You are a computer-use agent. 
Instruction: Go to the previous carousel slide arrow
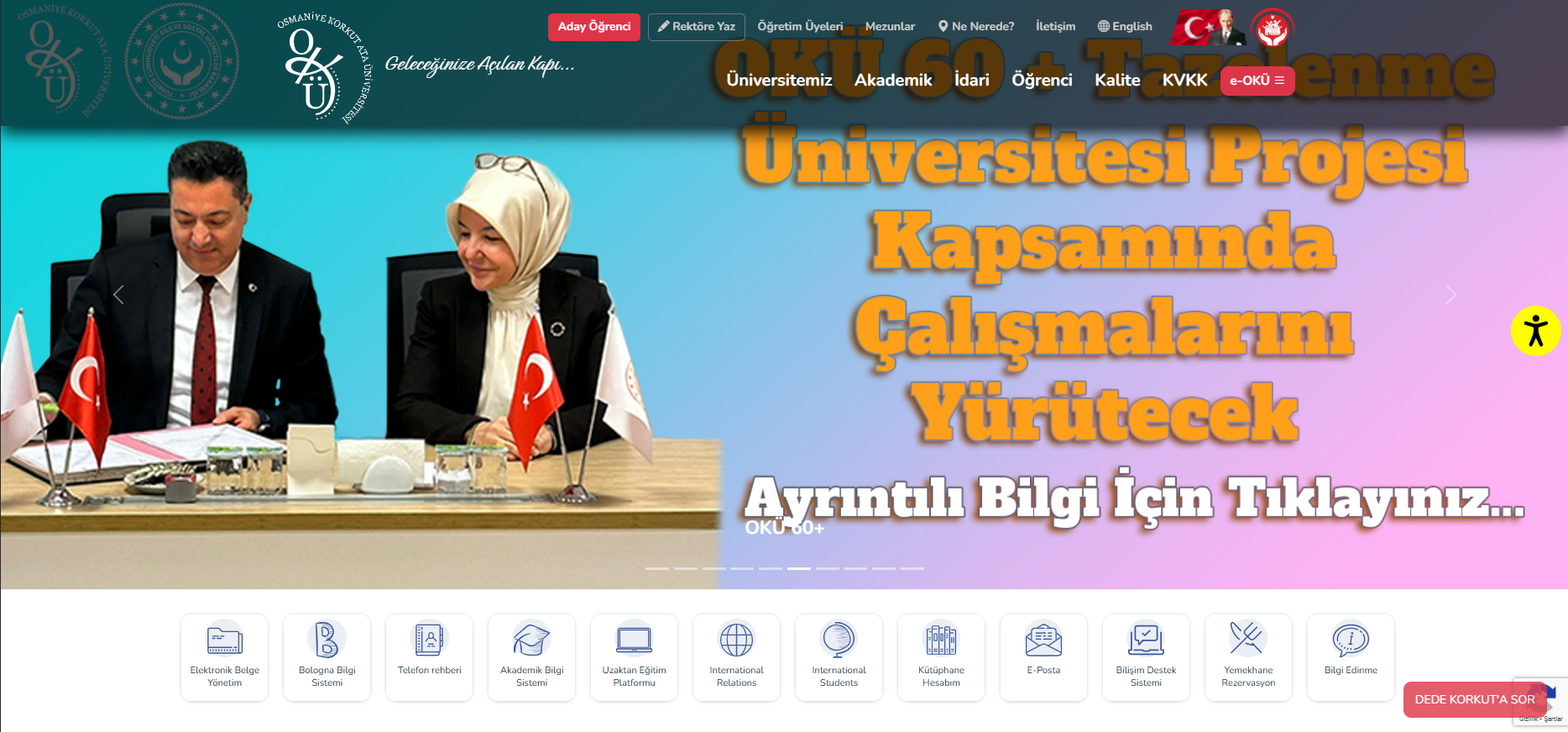point(118,295)
